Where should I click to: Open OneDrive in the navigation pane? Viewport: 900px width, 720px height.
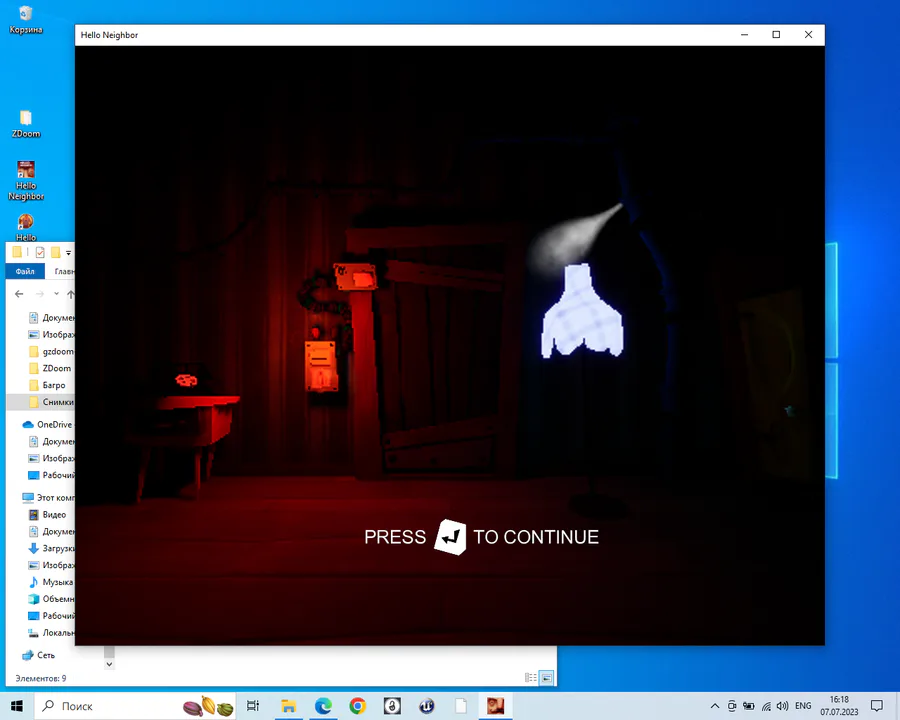click(47, 424)
